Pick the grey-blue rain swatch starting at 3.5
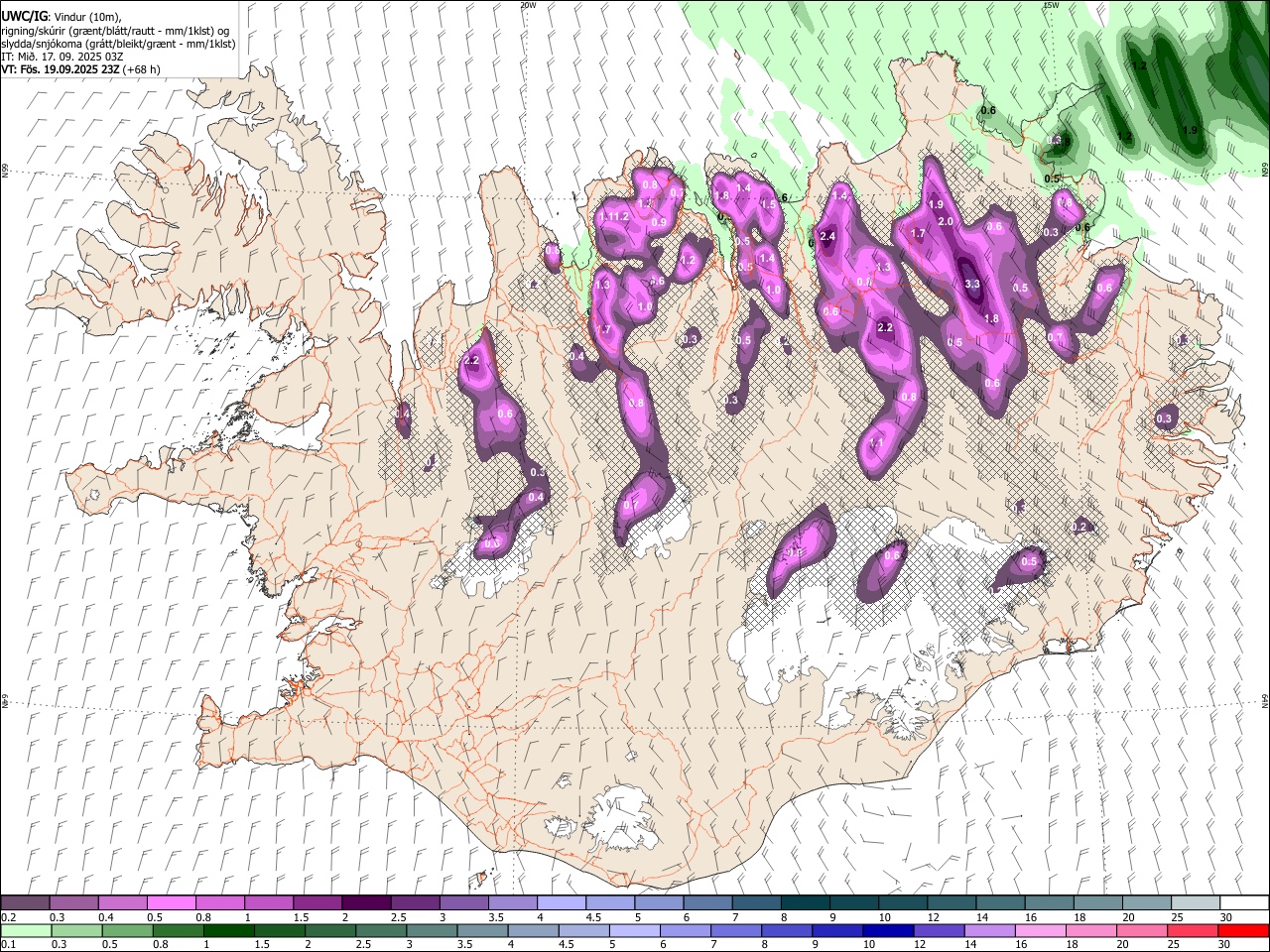This screenshot has width=1270, height=952. pyautogui.click(x=482, y=930)
